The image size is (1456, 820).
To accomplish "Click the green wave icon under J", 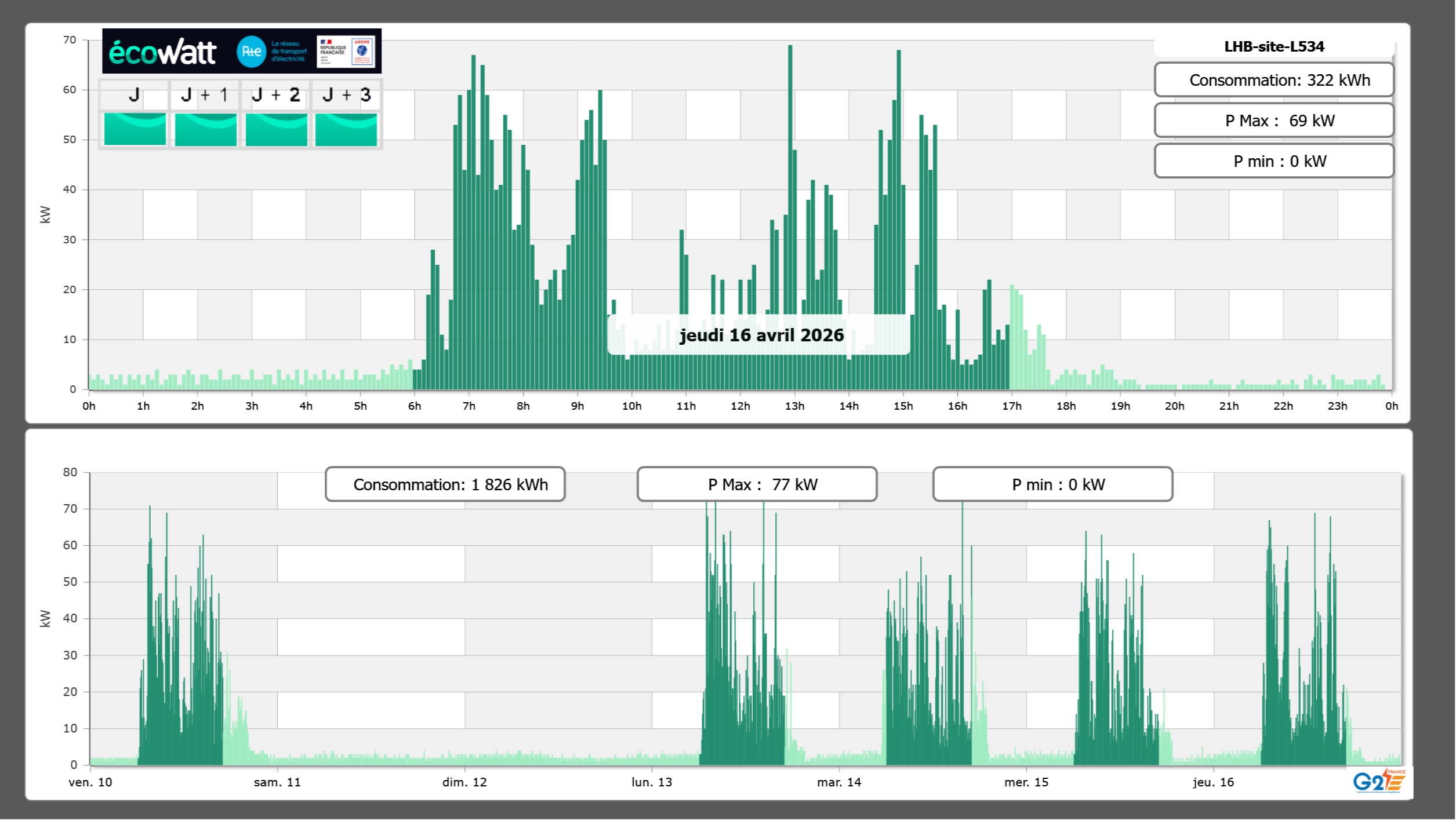I will [135, 129].
